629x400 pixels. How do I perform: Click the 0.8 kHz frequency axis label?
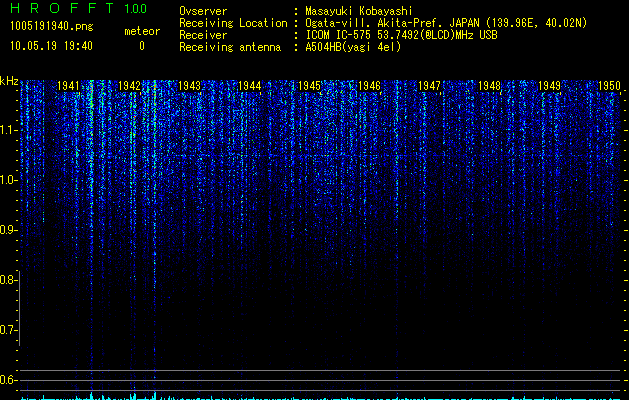tap(8, 280)
